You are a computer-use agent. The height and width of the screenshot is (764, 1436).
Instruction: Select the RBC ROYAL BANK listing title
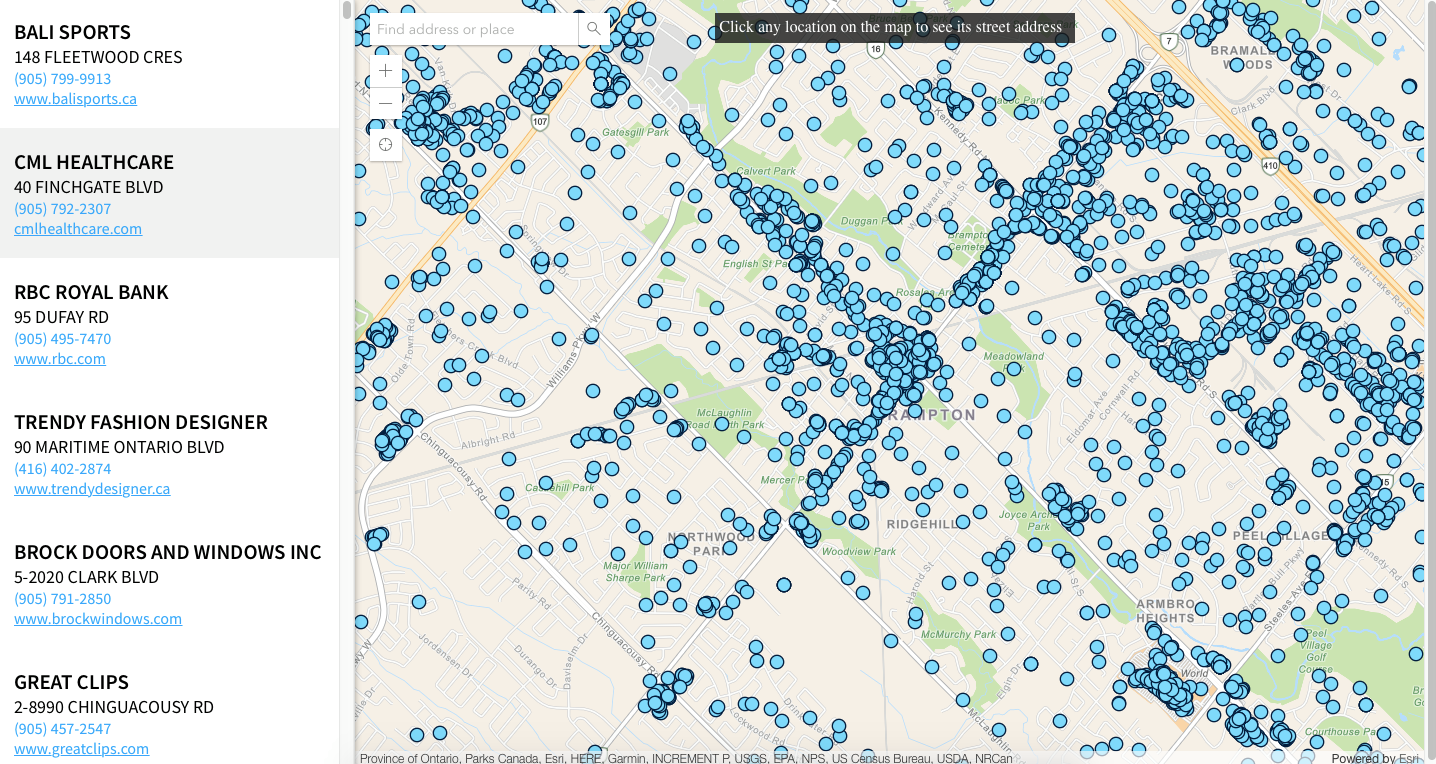click(91, 292)
